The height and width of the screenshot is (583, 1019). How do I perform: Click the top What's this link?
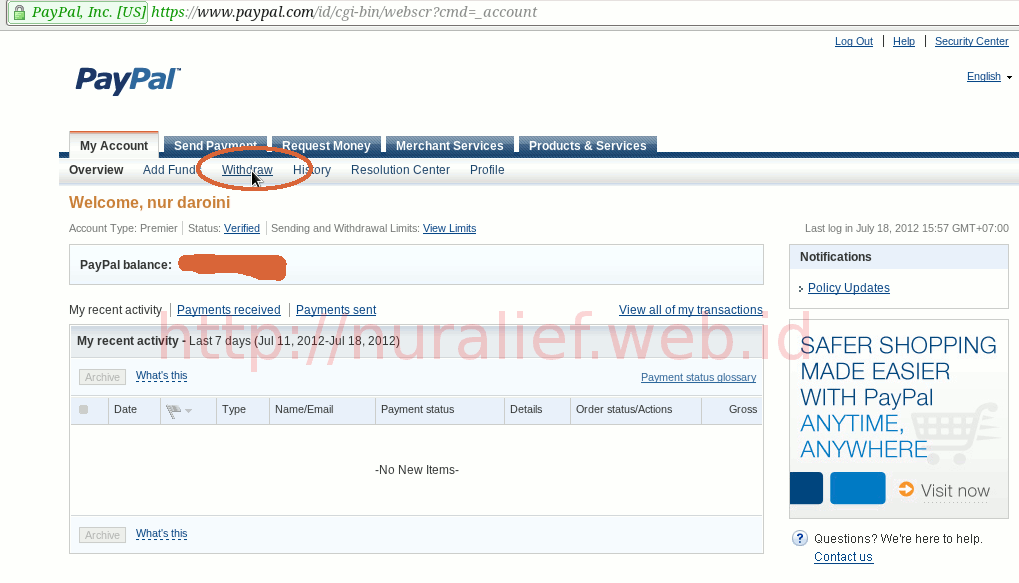pos(161,376)
